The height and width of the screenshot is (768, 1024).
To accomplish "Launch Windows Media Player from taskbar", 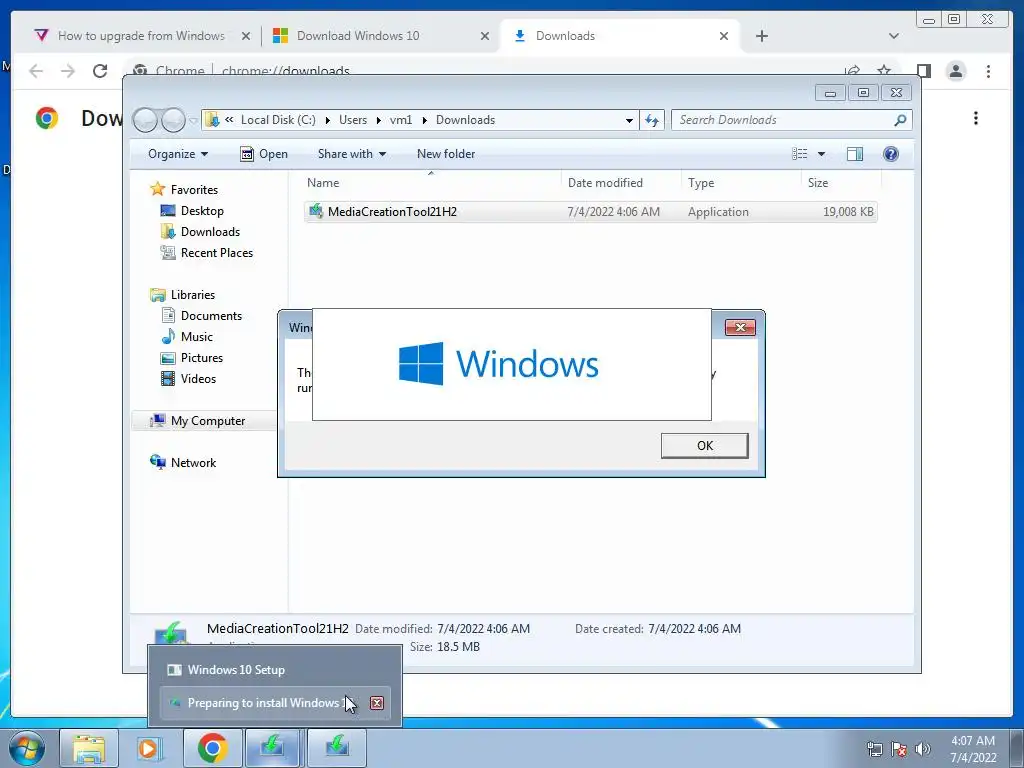I will coord(150,748).
